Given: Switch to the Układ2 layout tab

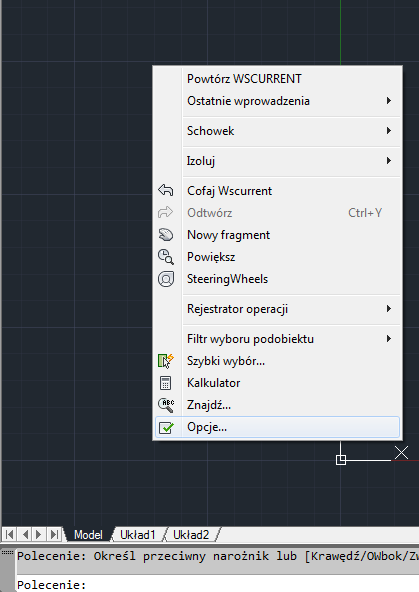Looking at the screenshot, I should (x=191, y=535).
